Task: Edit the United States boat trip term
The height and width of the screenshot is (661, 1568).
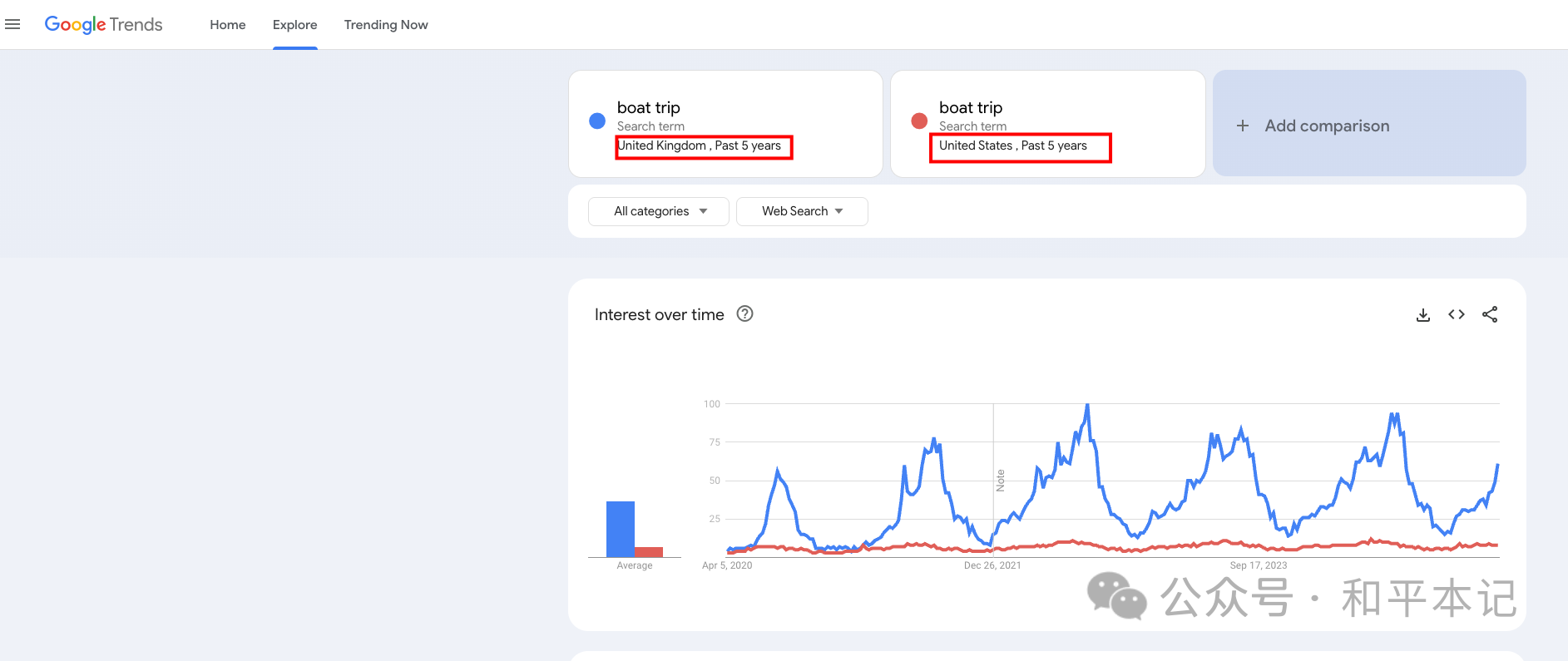Action: [971, 107]
